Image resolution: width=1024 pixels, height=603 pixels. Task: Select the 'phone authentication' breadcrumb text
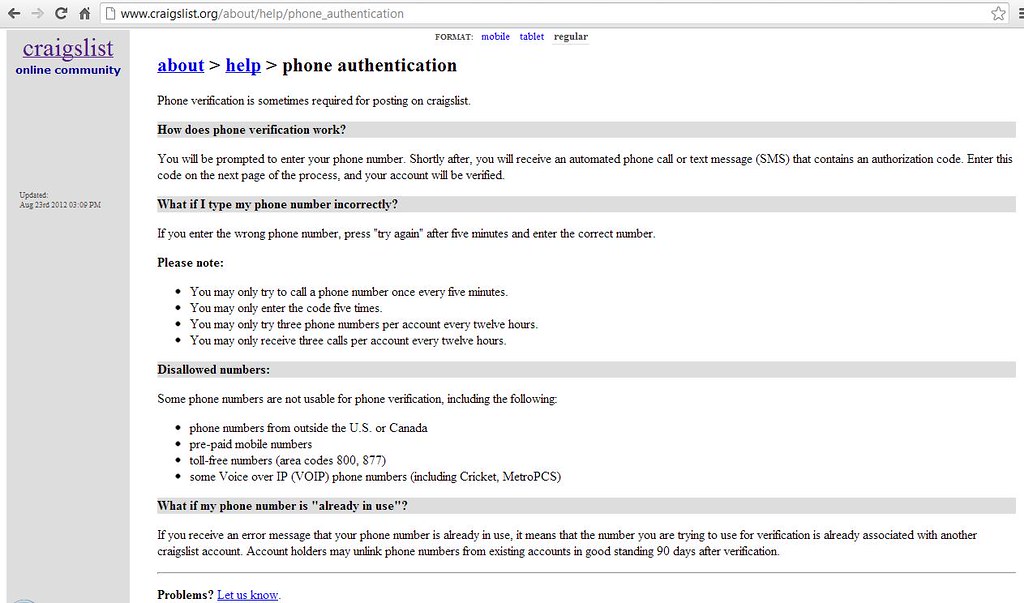coord(369,65)
